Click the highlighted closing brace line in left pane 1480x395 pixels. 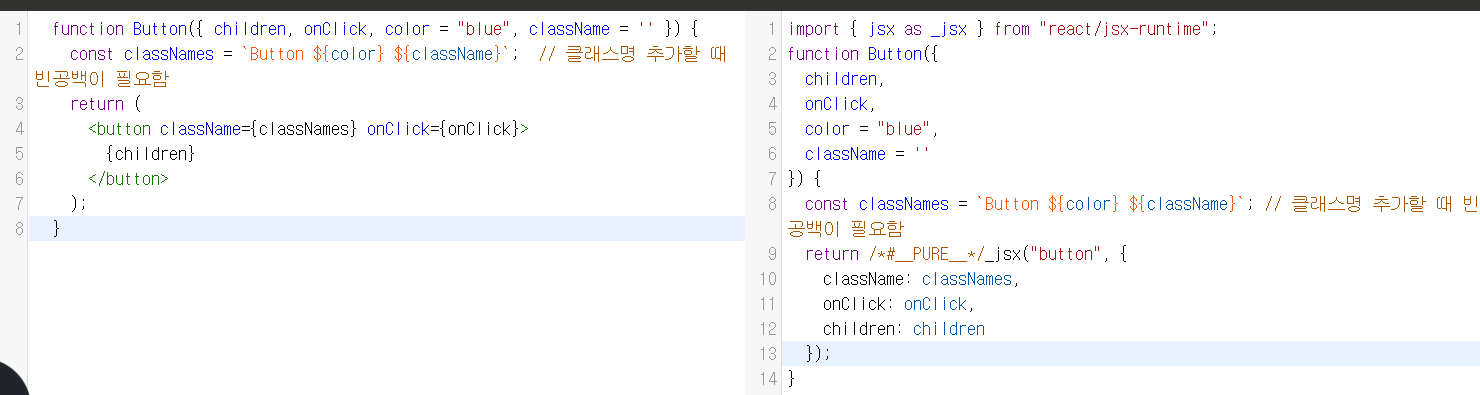(386, 229)
